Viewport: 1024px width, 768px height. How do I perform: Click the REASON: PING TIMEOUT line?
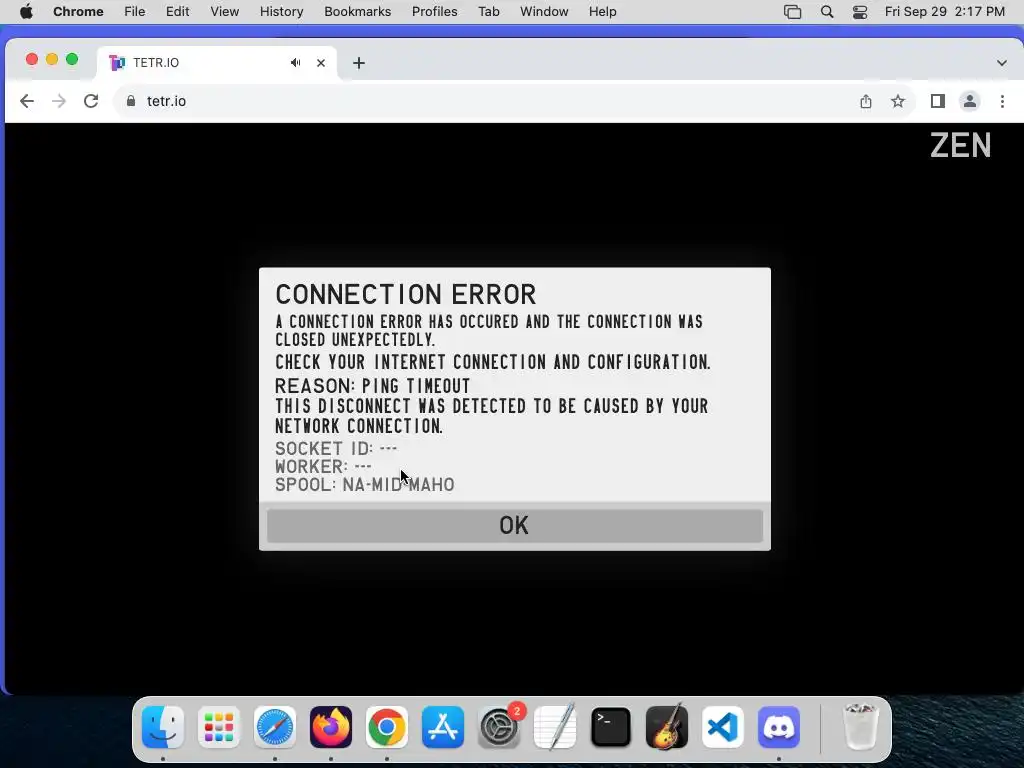(373, 385)
